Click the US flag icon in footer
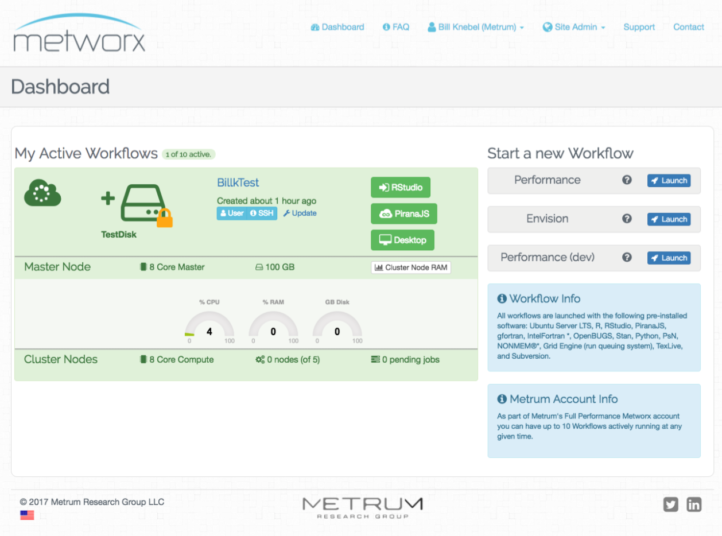The image size is (722, 536). (x=27, y=515)
